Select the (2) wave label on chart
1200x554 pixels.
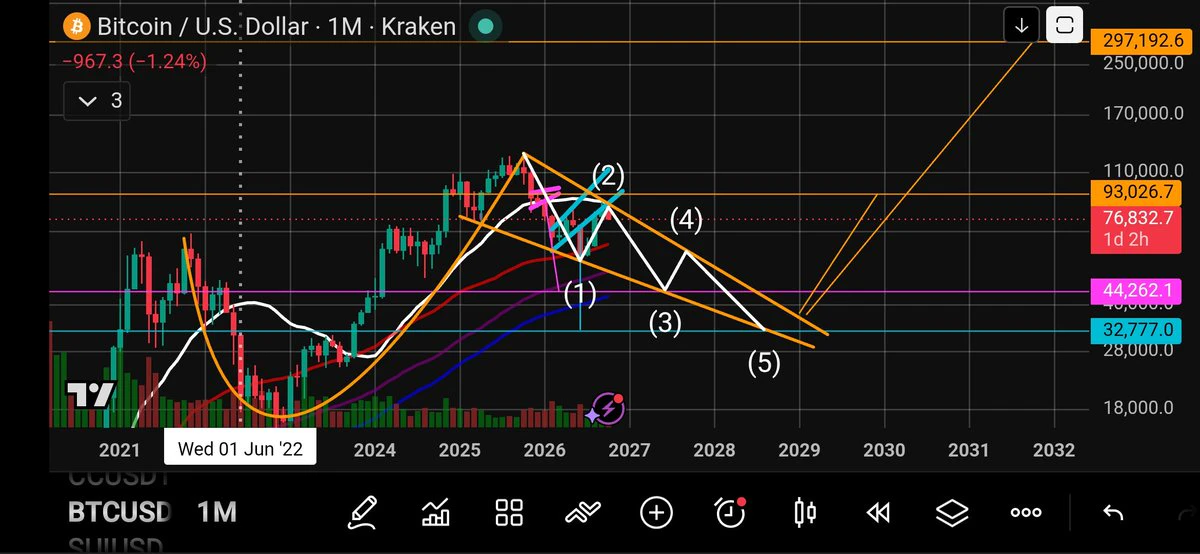609,175
